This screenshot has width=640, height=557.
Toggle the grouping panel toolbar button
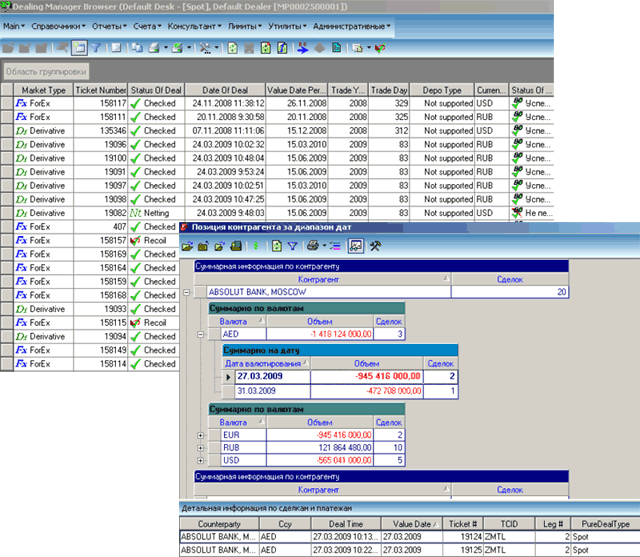point(79,48)
